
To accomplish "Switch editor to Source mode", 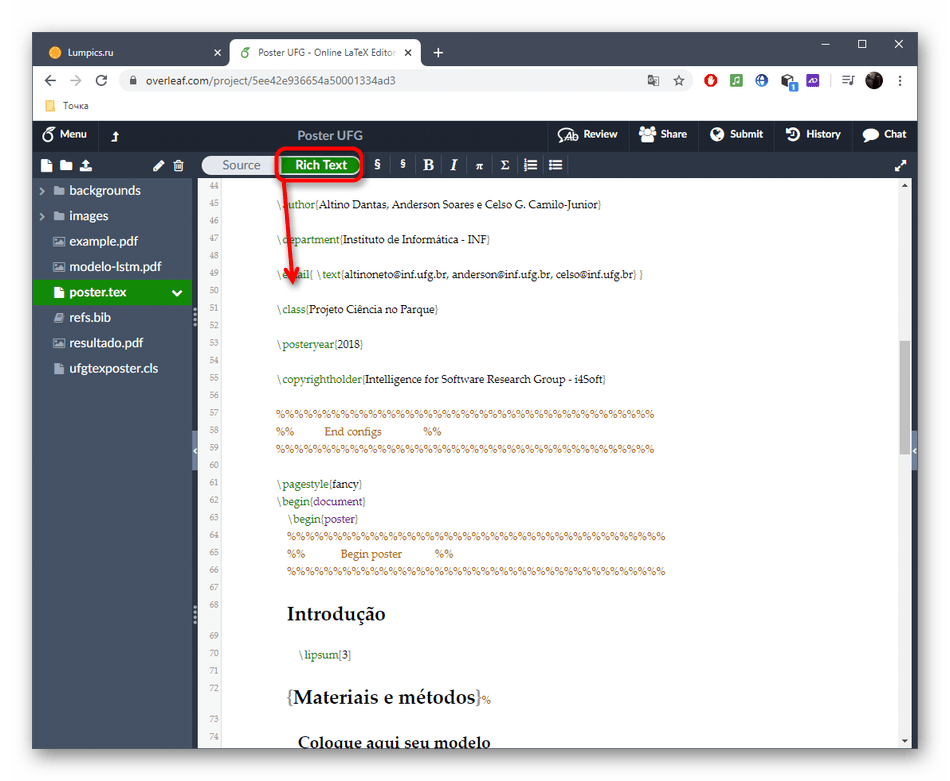I will (241, 165).
